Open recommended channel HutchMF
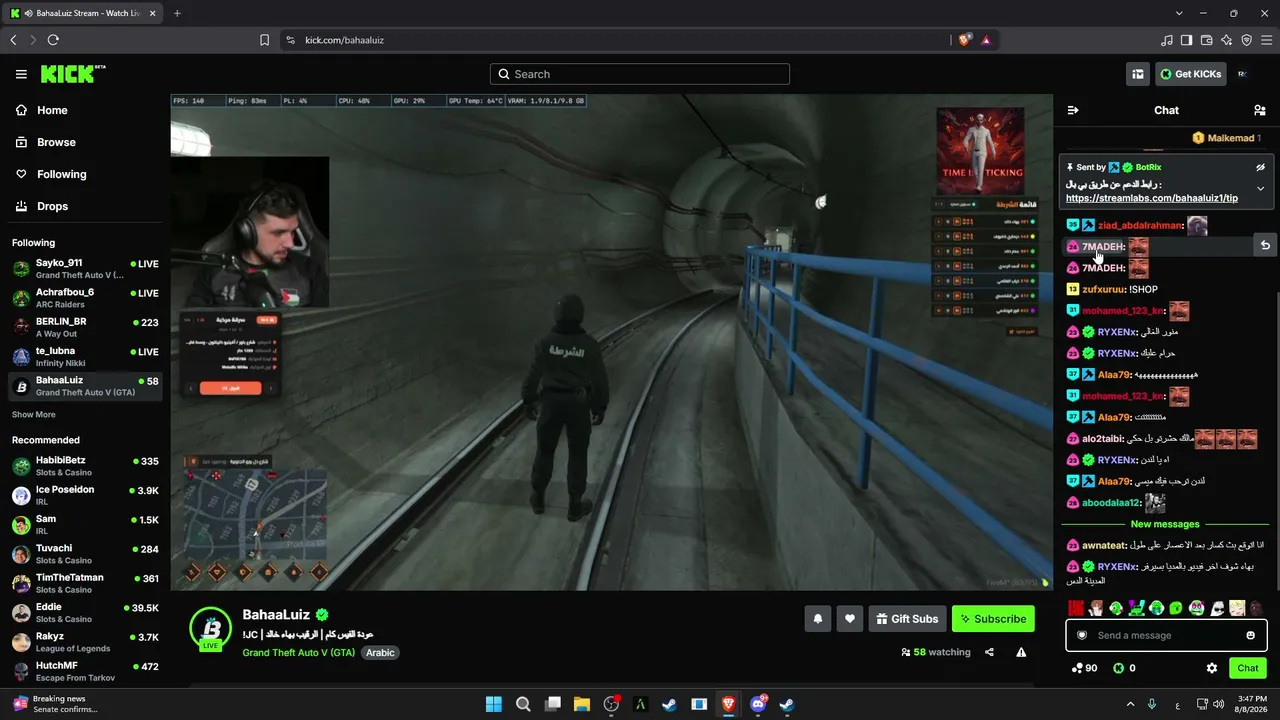The image size is (1280, 720). click(85, 671)
